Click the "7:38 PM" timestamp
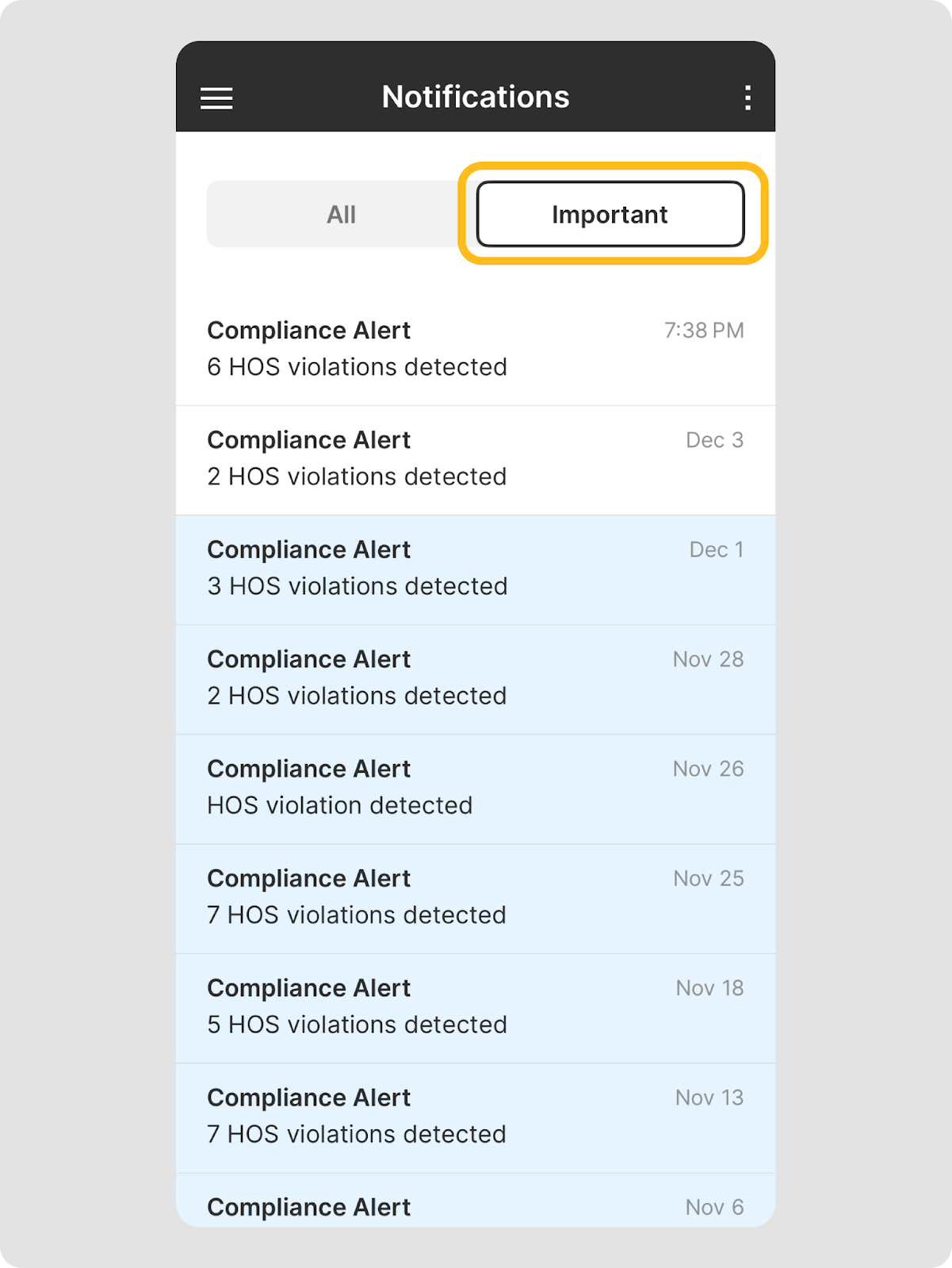This screenshot has width=952, height=1268. (x=704, y=330)
